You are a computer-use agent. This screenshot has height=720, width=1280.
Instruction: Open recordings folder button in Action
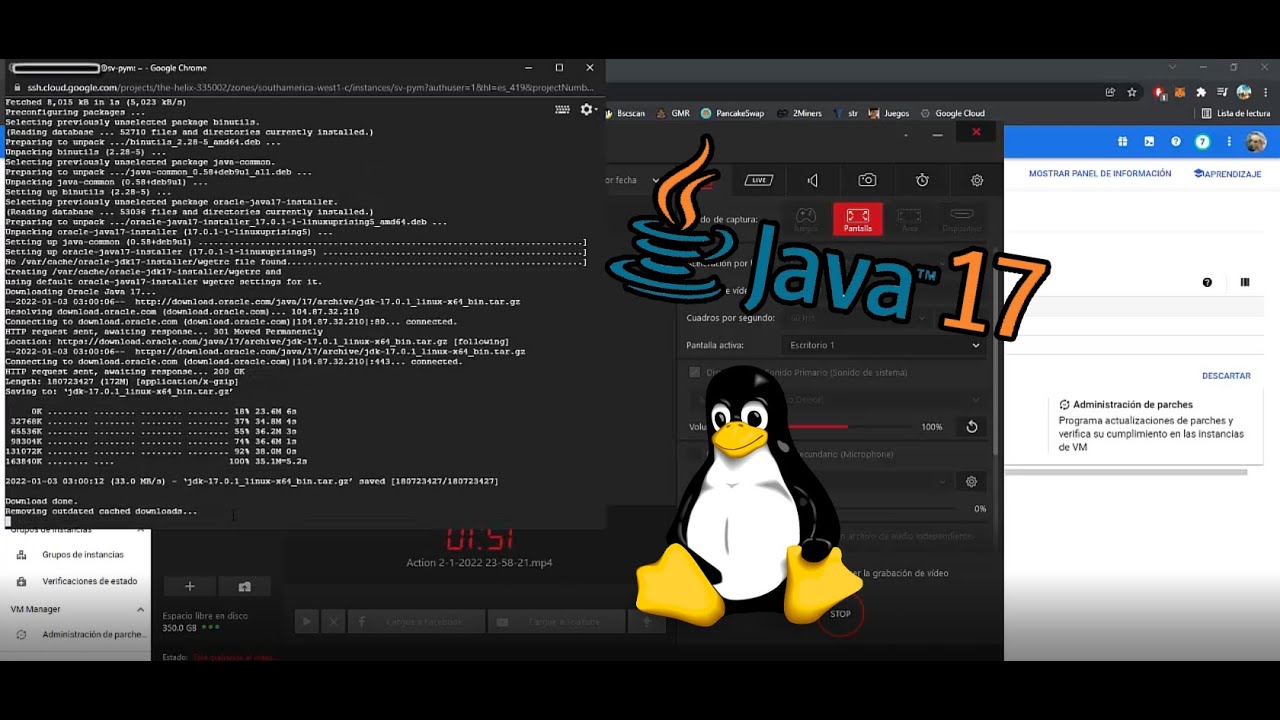point(244,586)
